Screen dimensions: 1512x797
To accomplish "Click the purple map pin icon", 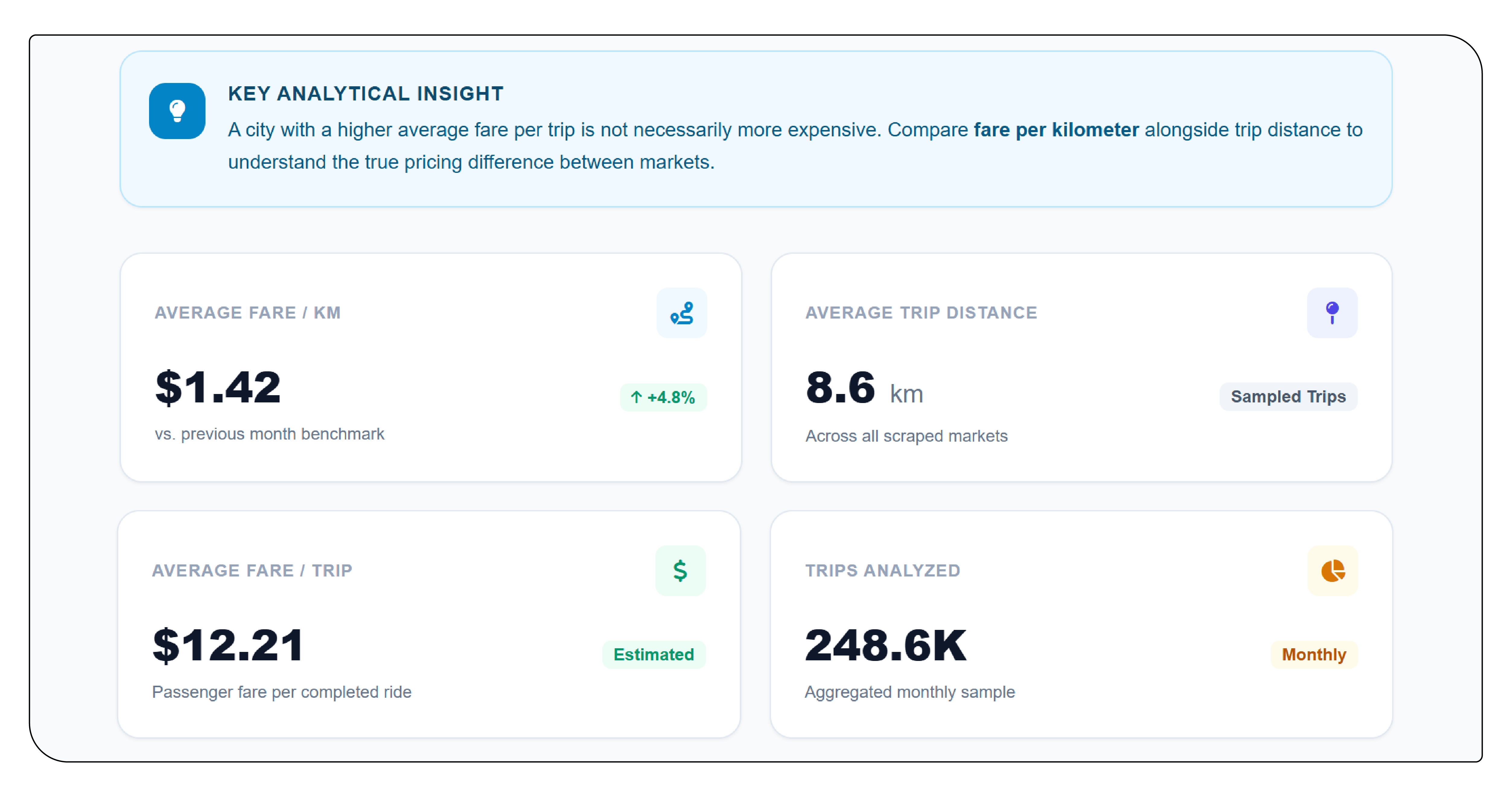I will point(1332,313).
